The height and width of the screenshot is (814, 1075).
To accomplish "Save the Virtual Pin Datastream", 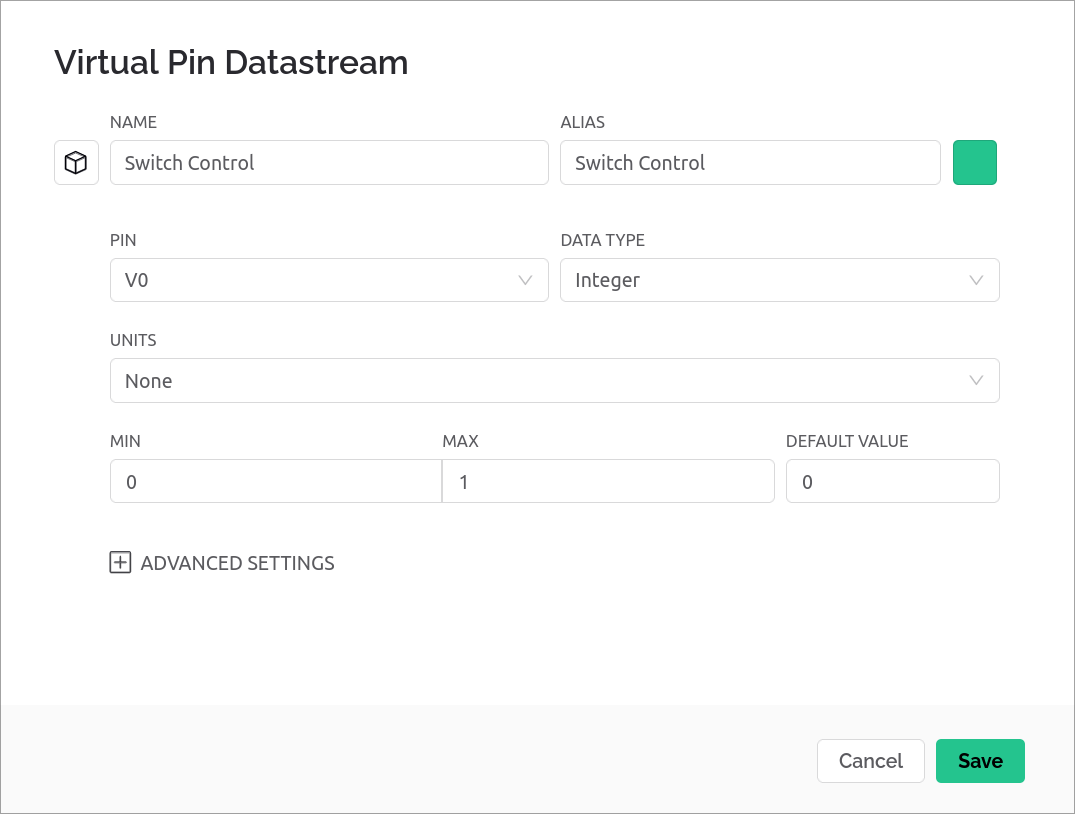I will [980, 761].
